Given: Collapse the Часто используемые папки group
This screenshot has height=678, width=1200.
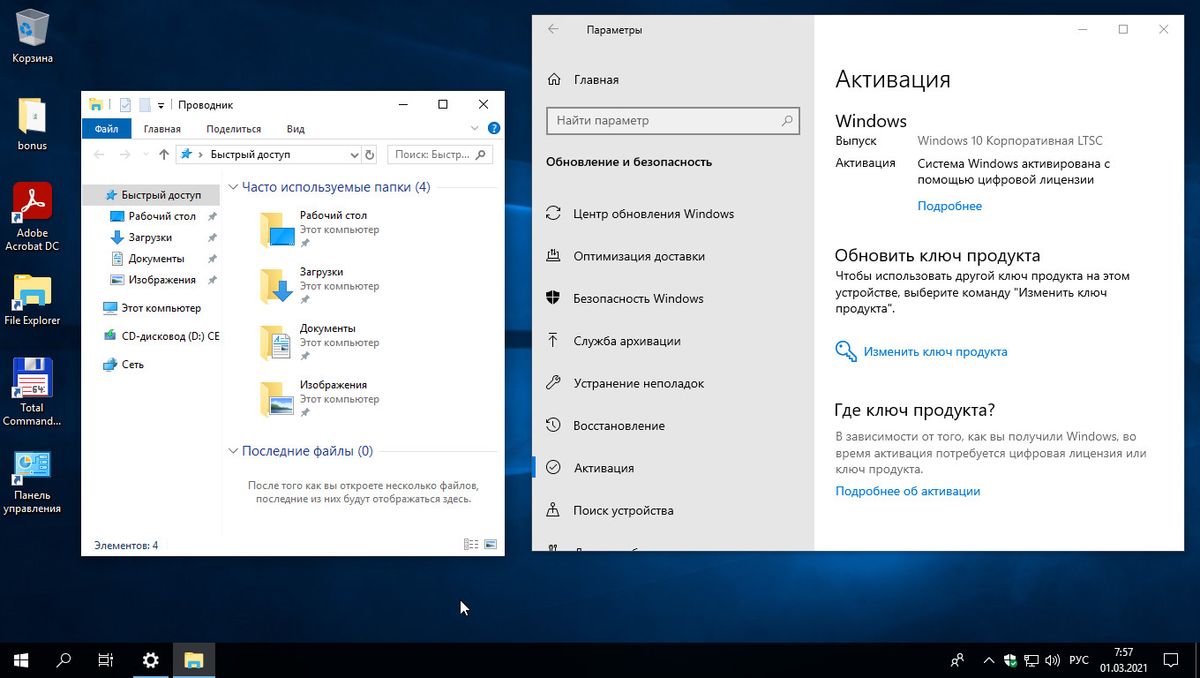Looking at the screenshot, I should tap(234, 187).
